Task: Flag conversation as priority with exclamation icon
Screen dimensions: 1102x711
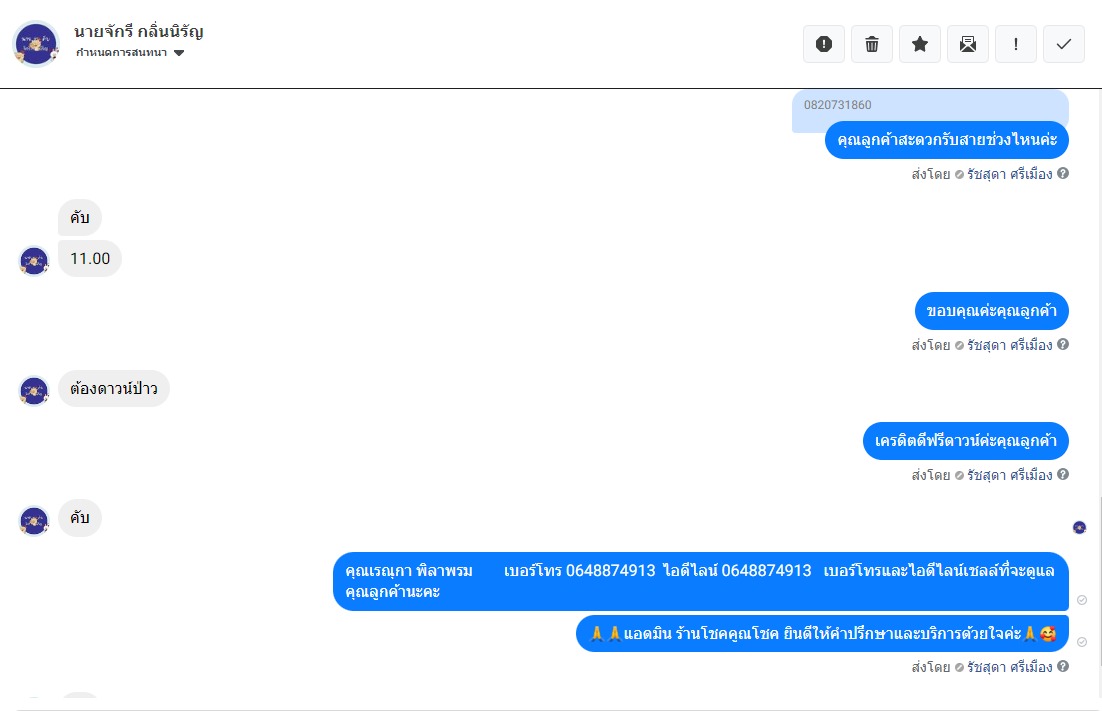Action: 1016,44
